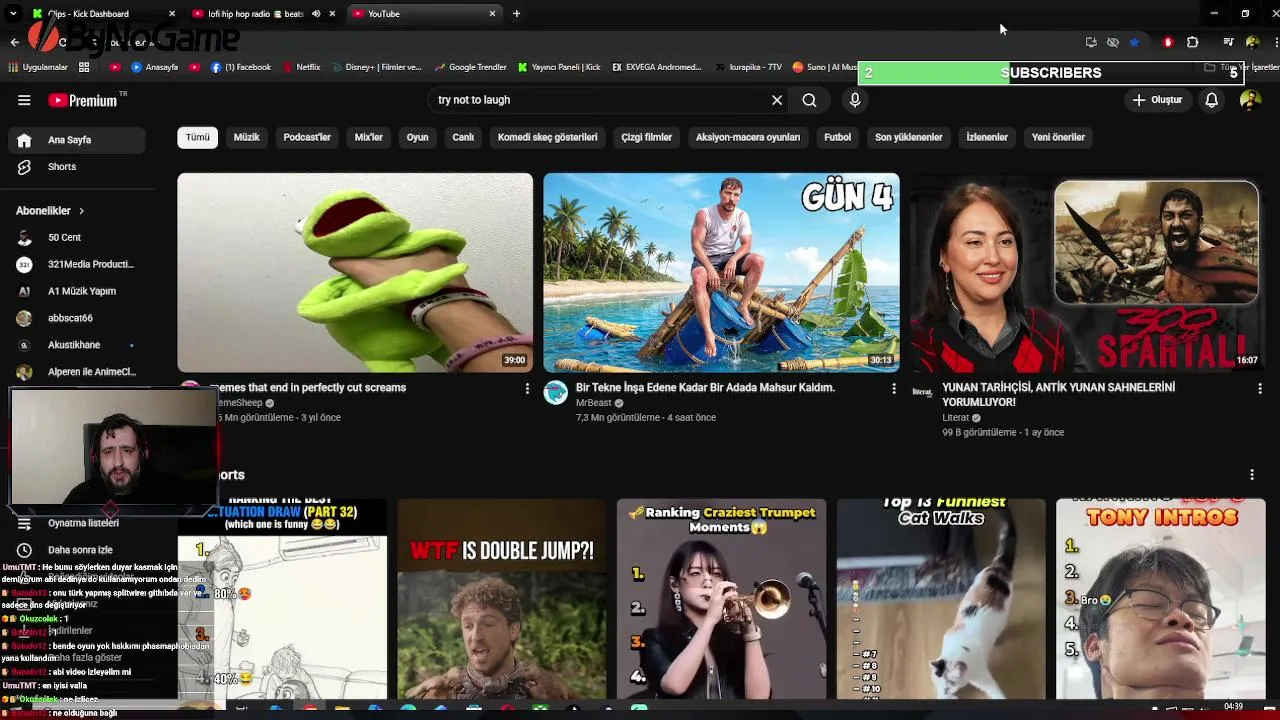Screen dimensions: 1280x720
Task: Open the Shorts shelf three-dot menu
Action: (x=1252, y=475)
